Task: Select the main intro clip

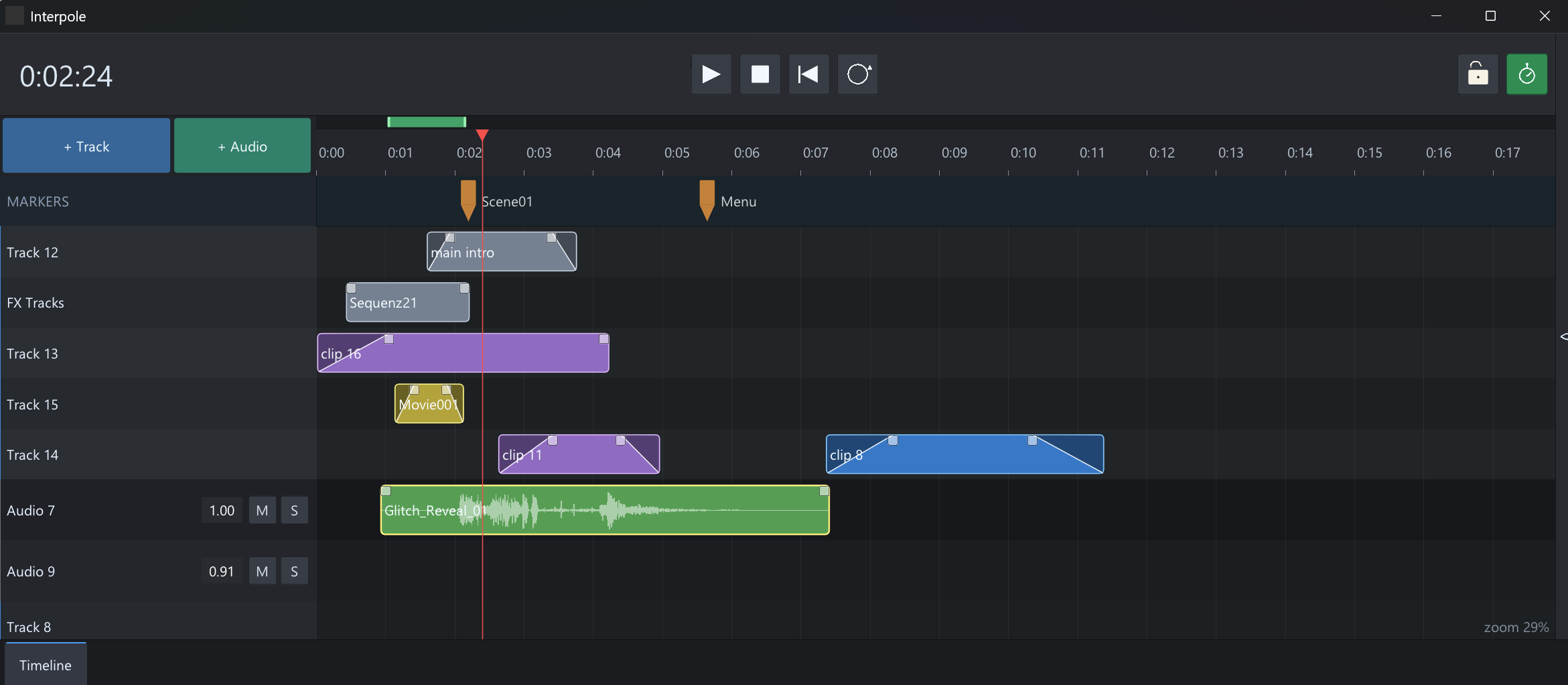Action: coord(502,252)
